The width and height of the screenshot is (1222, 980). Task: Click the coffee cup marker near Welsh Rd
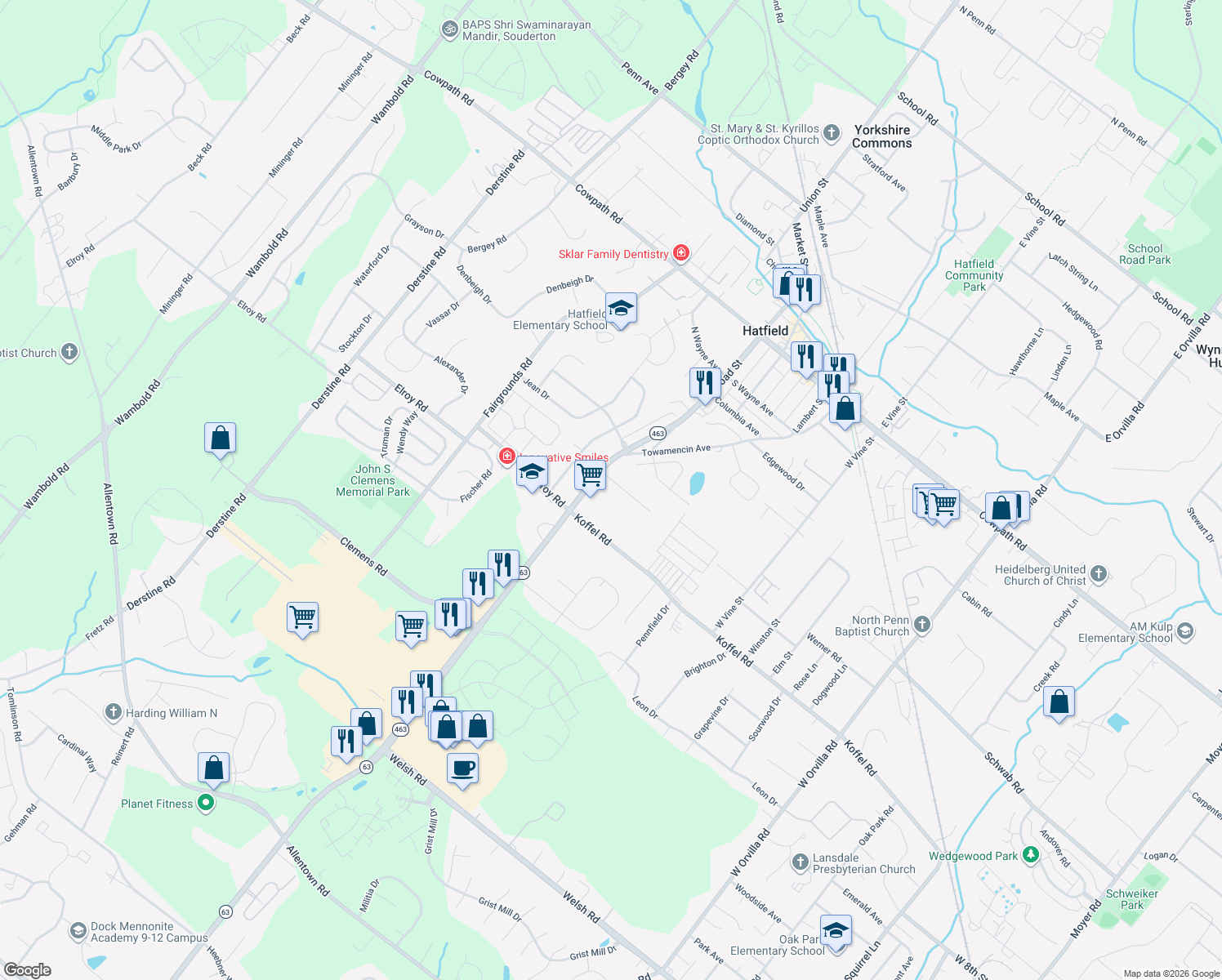pyautogui.click(x=463, y=768)
